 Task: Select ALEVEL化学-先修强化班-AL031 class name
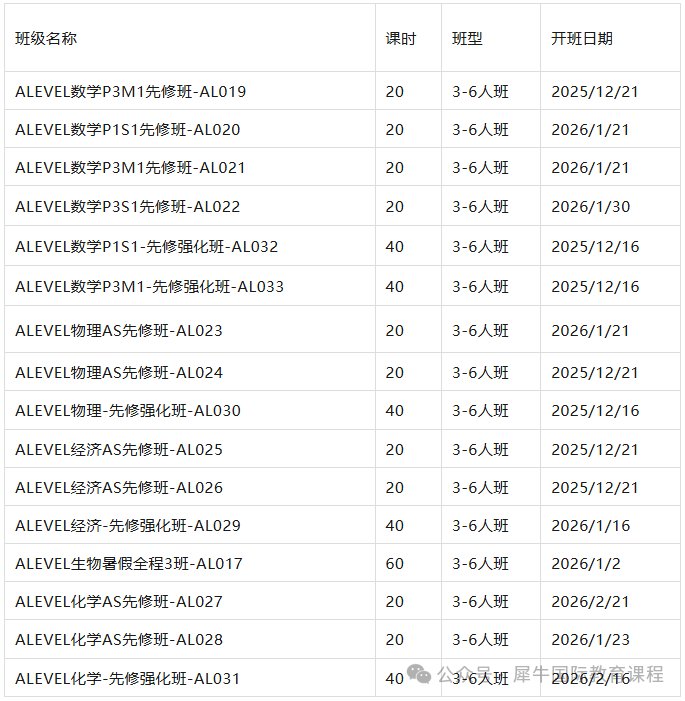pyautogui.click(x=127, y=679)
